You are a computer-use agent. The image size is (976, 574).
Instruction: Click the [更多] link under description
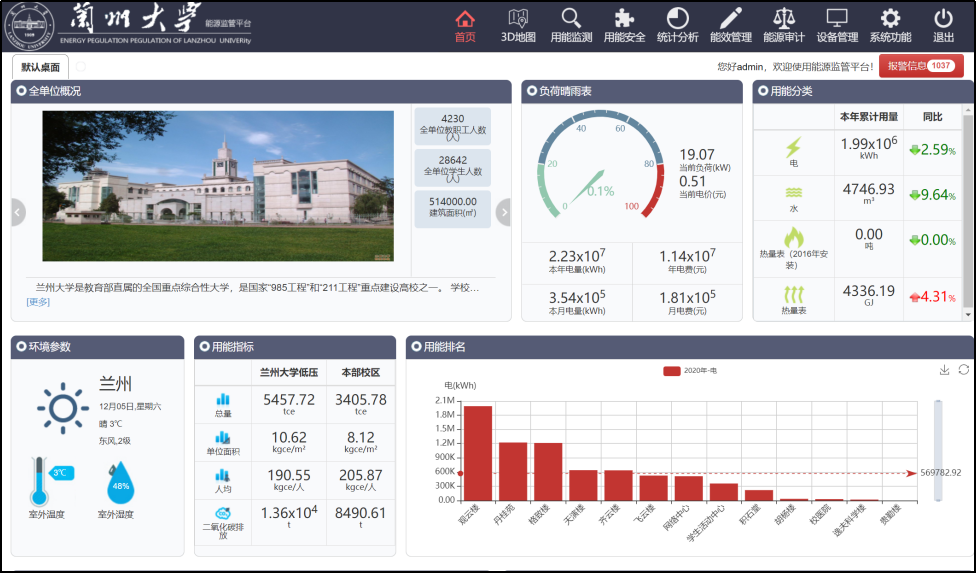click(38, 302)
